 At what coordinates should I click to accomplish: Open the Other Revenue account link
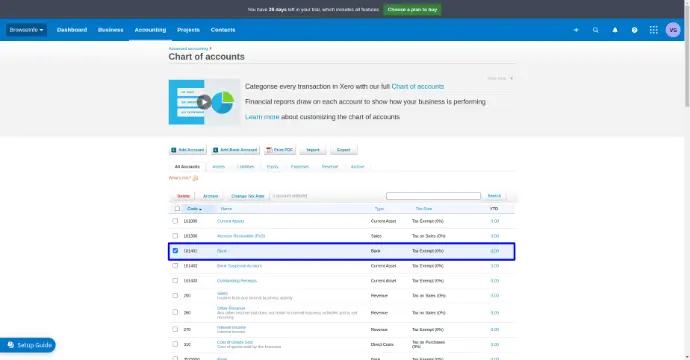point(231,308)
